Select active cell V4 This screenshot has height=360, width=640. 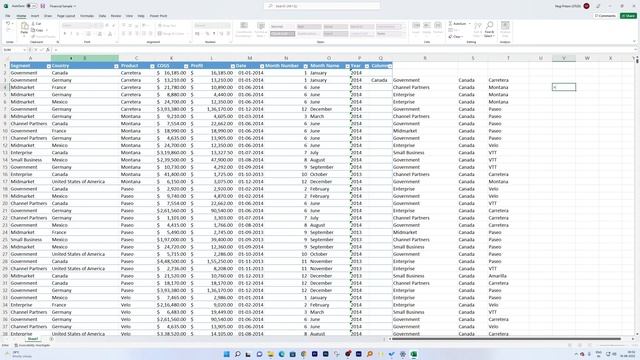(564, 87)
